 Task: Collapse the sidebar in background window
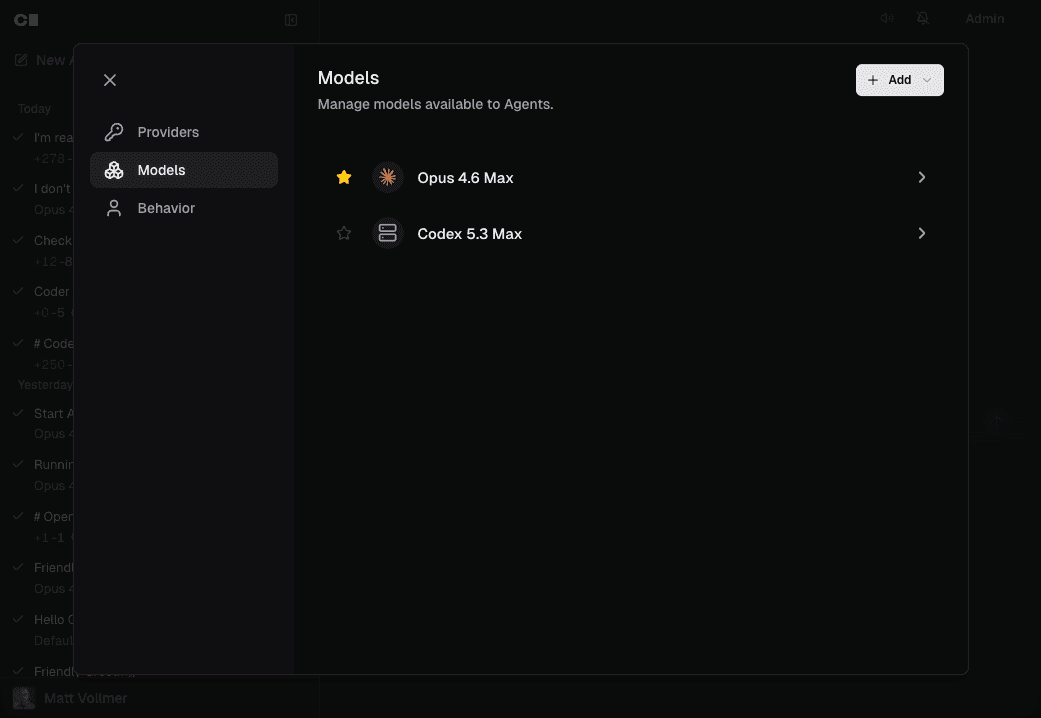[x=291, y=20]
